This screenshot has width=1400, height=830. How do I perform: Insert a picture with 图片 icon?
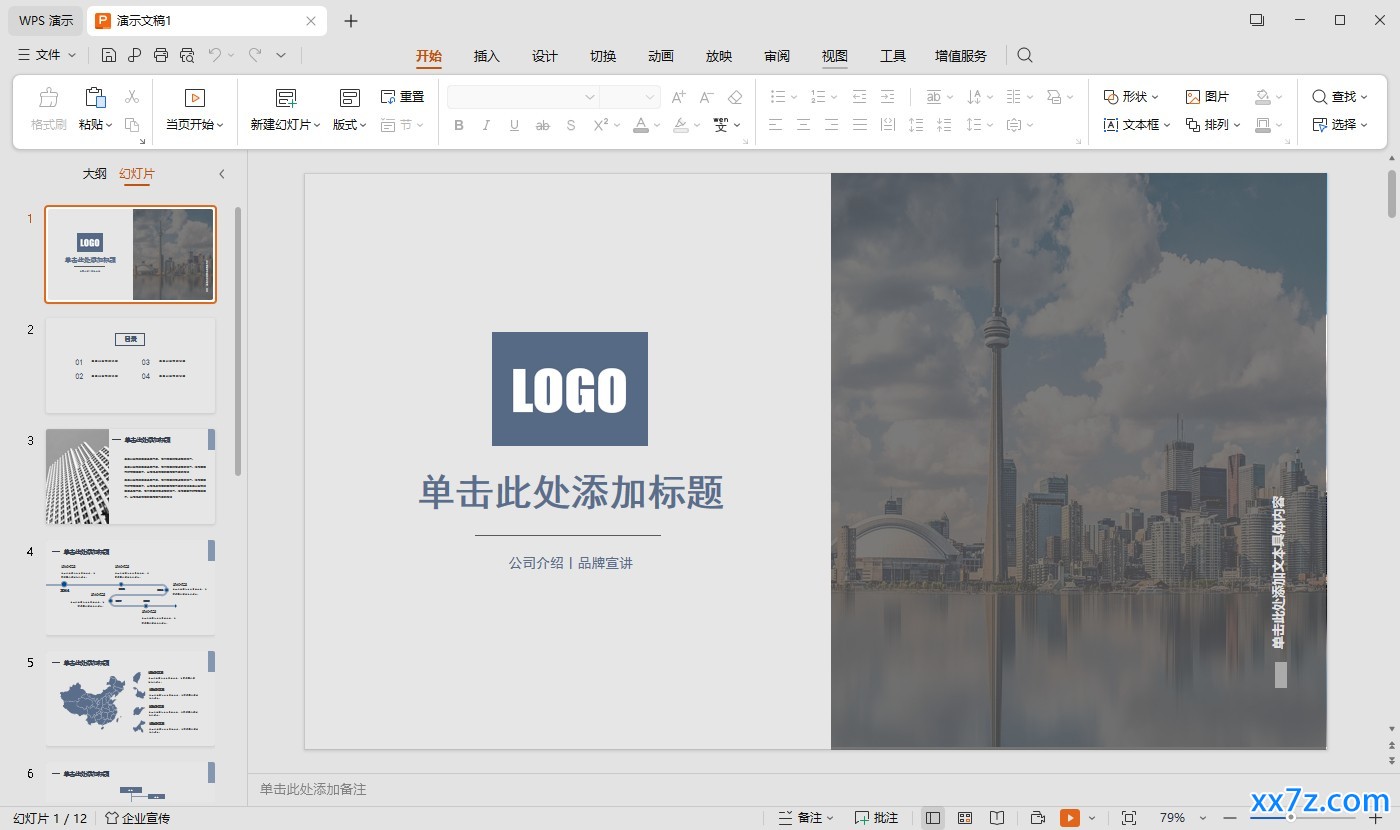click(1207, 97)
